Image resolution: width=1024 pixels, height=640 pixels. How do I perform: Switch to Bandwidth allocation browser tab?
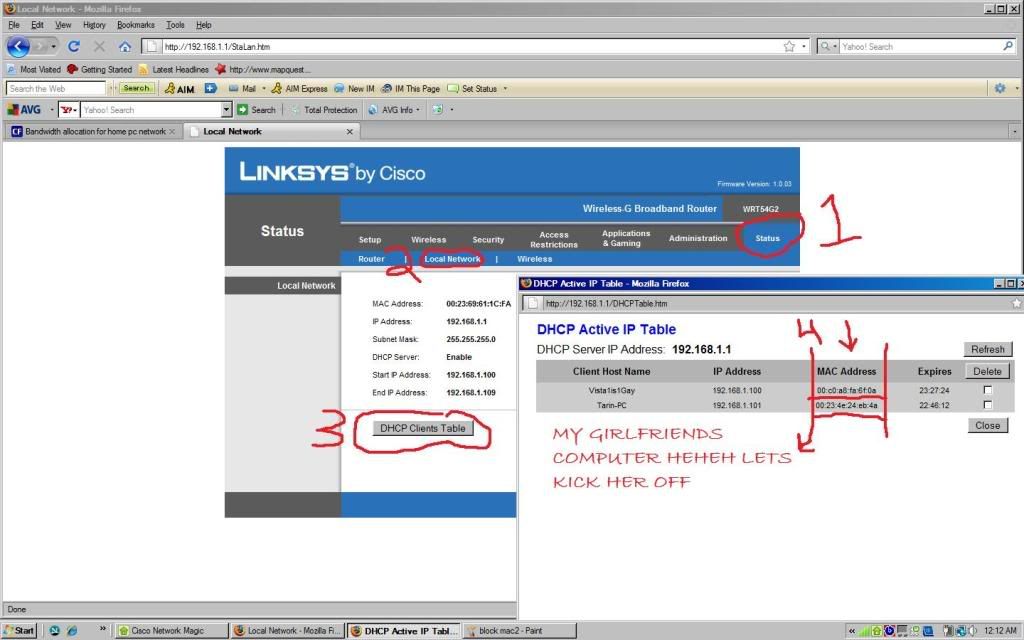pyautogui.click(x=94, y=131)
